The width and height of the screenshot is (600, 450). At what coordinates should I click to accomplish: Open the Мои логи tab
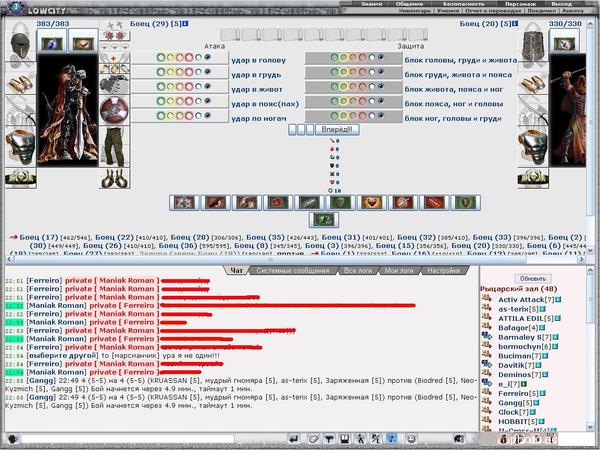(x=399, y=270)
